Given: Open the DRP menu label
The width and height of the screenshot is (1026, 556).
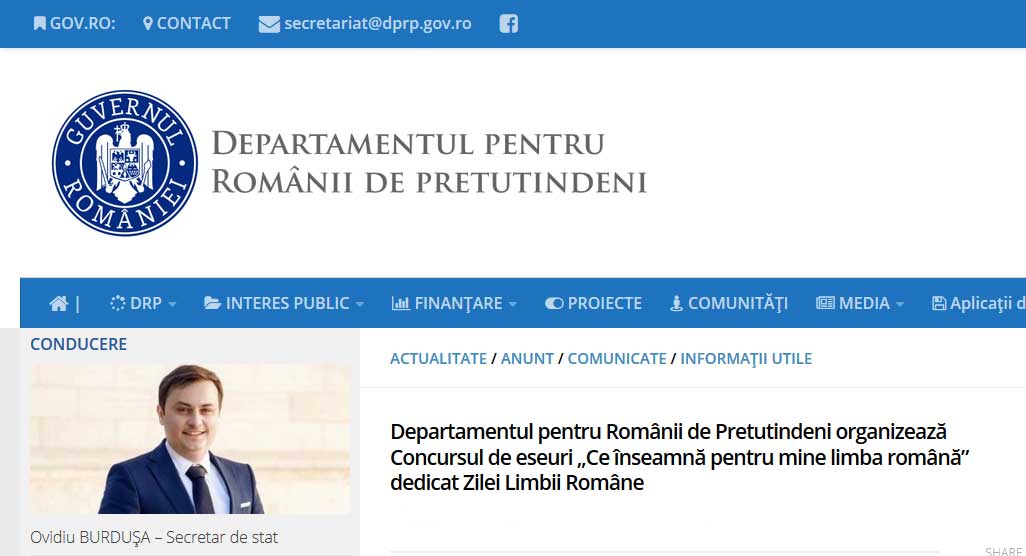Looking at the screenshot, I should tap(146, 304).
